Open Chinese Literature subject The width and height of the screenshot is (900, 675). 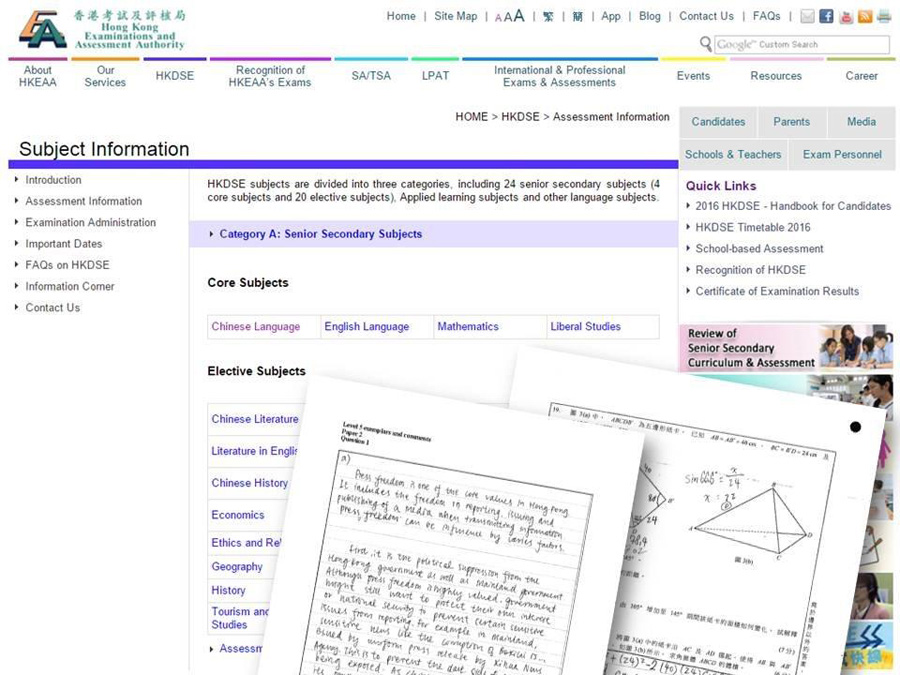[255, 419]
